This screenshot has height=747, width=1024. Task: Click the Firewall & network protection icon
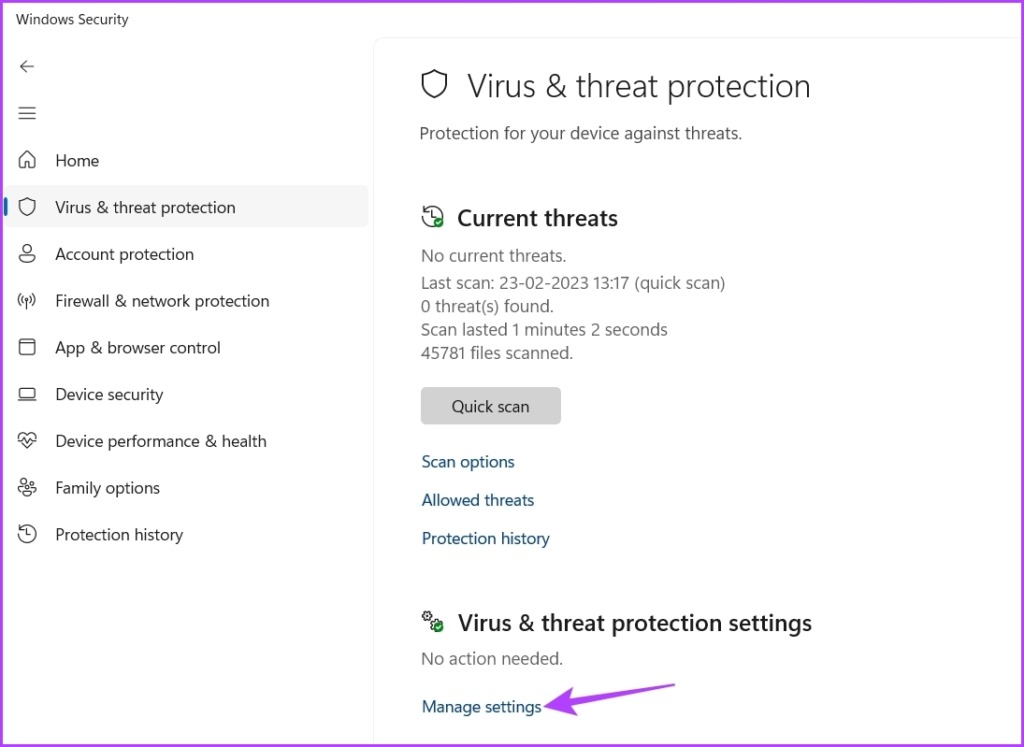tap(27, 300)
